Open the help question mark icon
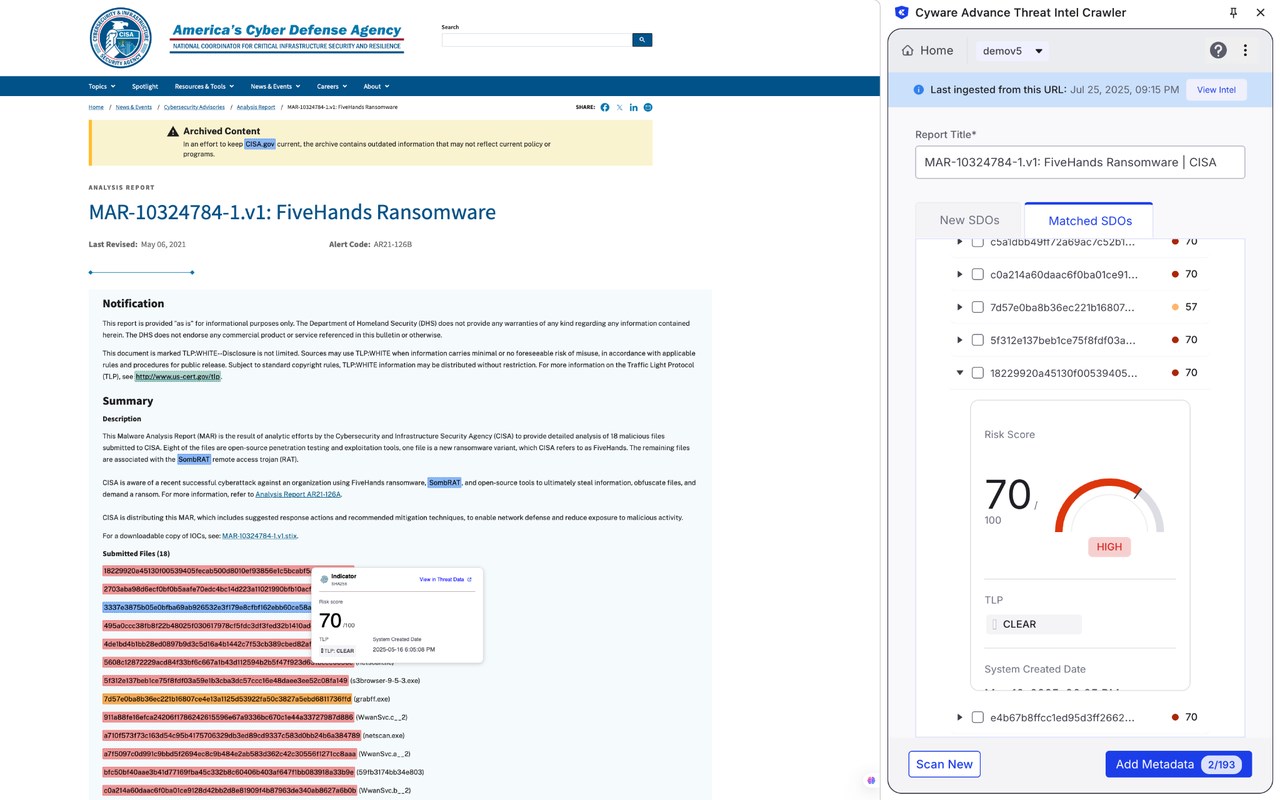Viewport: 1280px width, 800px height. (x=1218, y=50)
